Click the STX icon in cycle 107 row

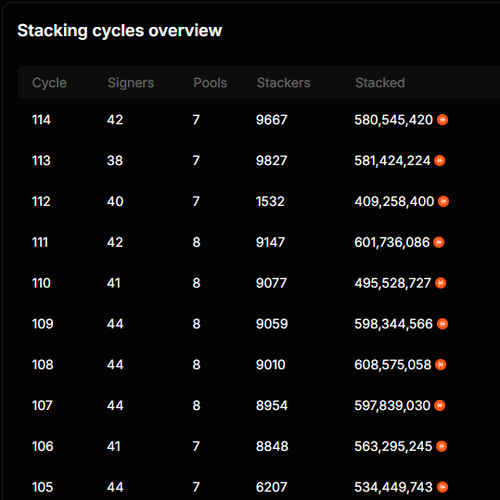(440, 406)
